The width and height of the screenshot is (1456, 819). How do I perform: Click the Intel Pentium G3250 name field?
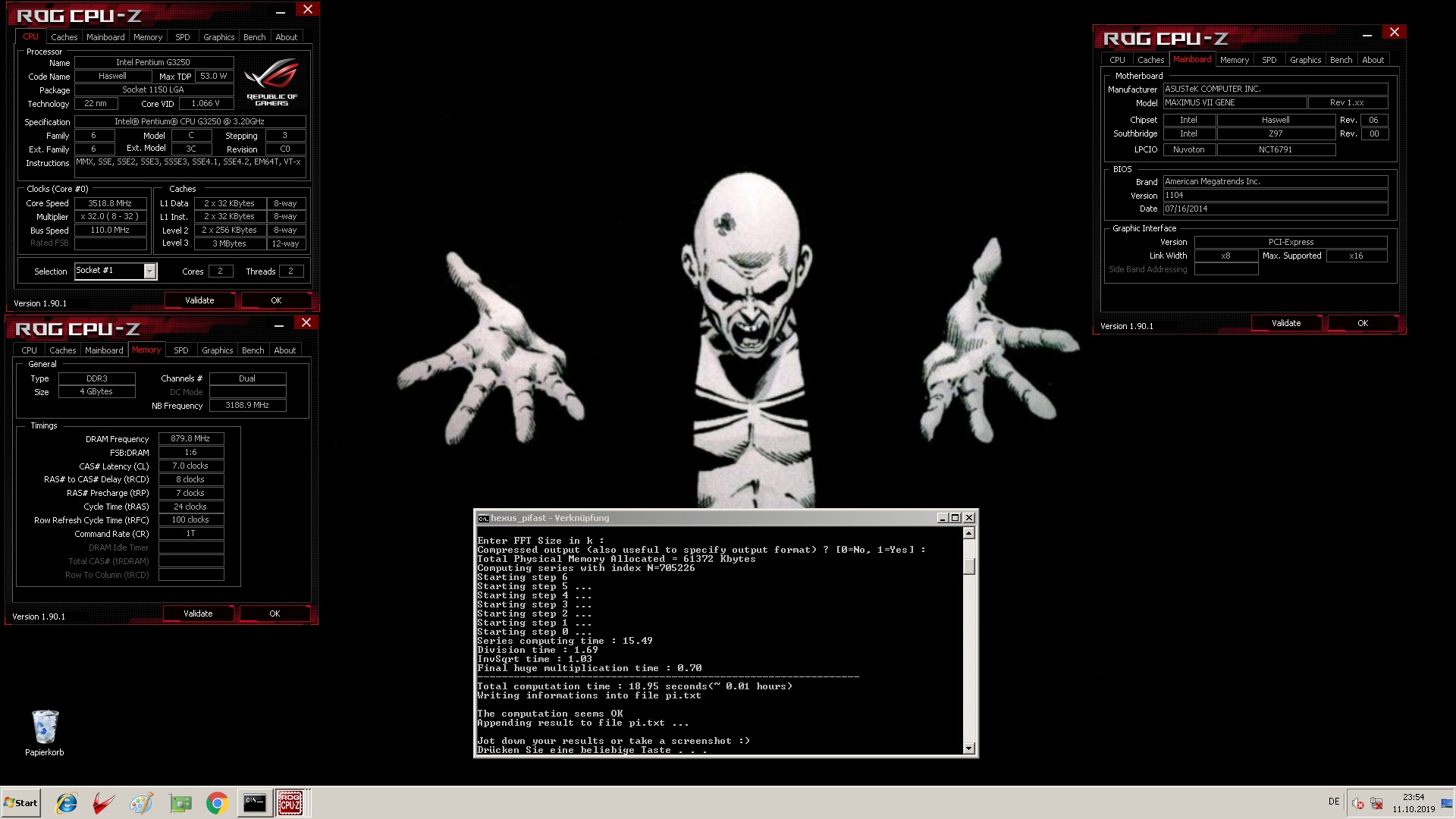153,62
